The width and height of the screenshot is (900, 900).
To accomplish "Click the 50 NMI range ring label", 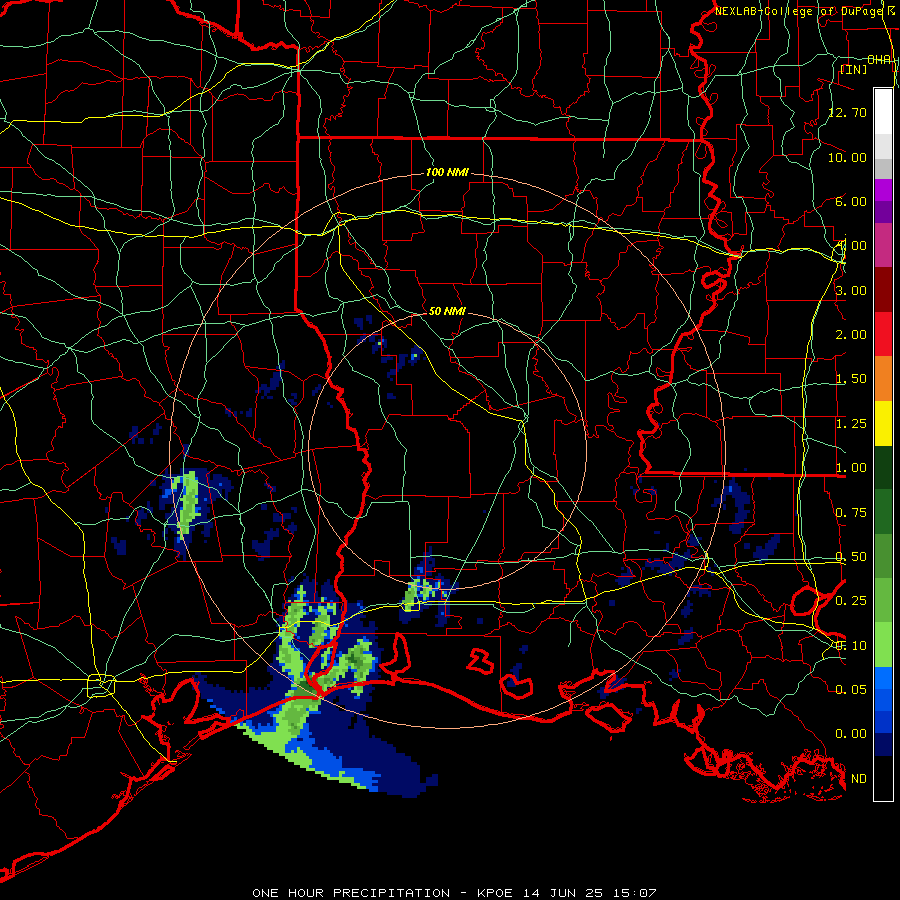I will click(447, 311).
